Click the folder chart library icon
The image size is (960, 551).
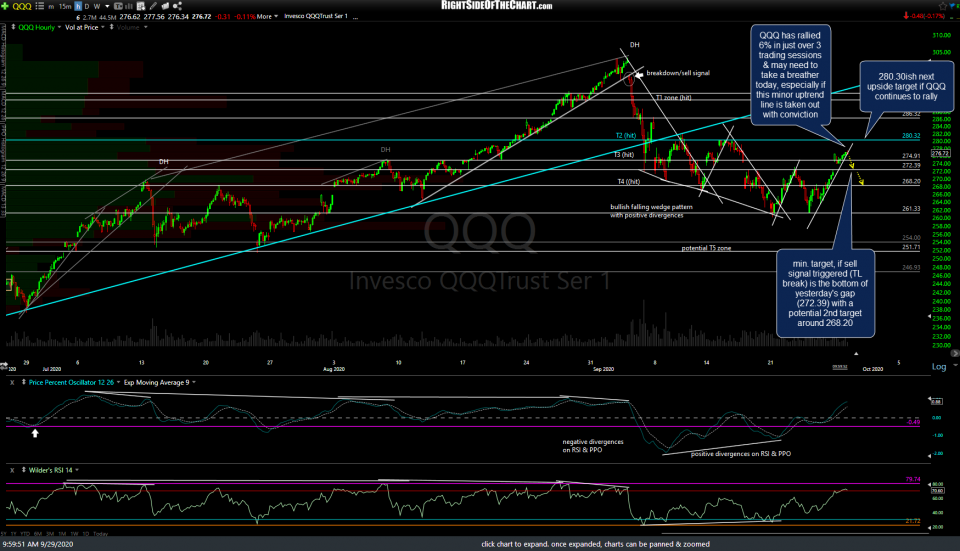165,6
